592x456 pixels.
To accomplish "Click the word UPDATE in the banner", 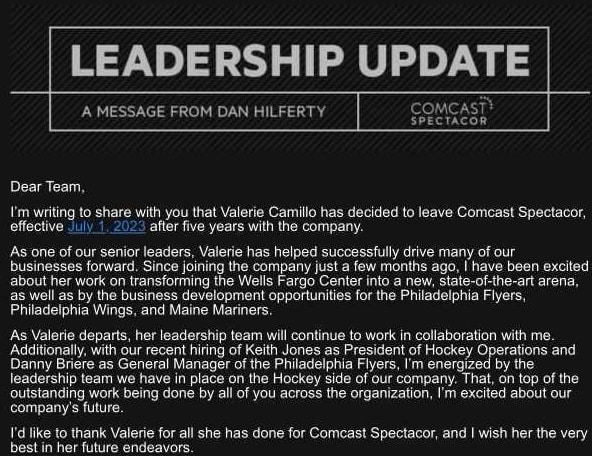I will pos(444,61).
